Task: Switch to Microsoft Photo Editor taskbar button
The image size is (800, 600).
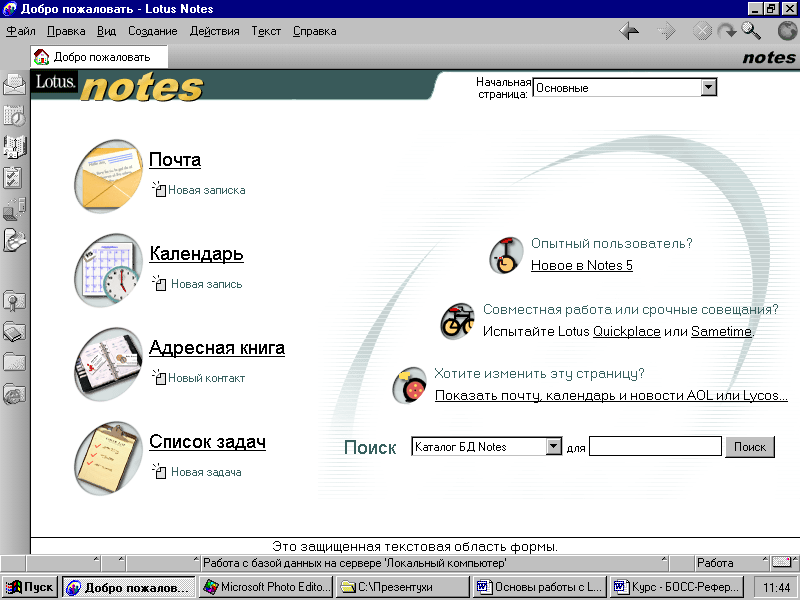Action: coord(265,587)
